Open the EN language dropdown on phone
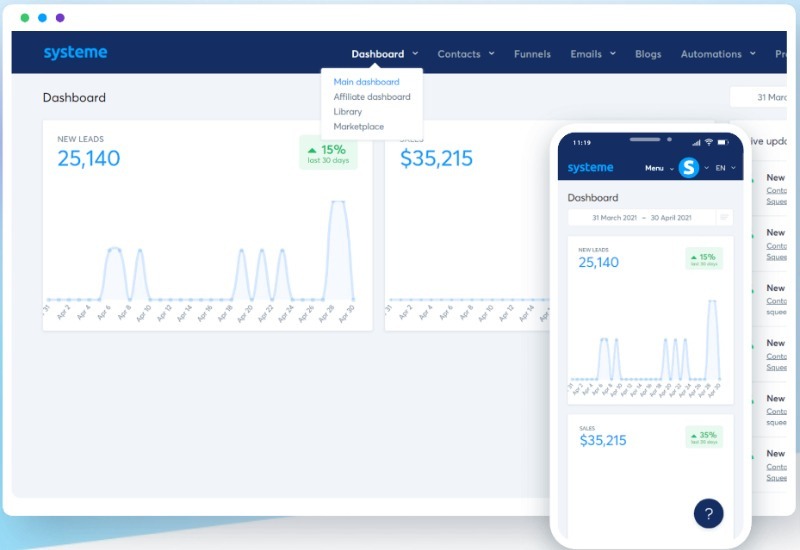Screen dimensions: 800x550 [x=725, y=168]
